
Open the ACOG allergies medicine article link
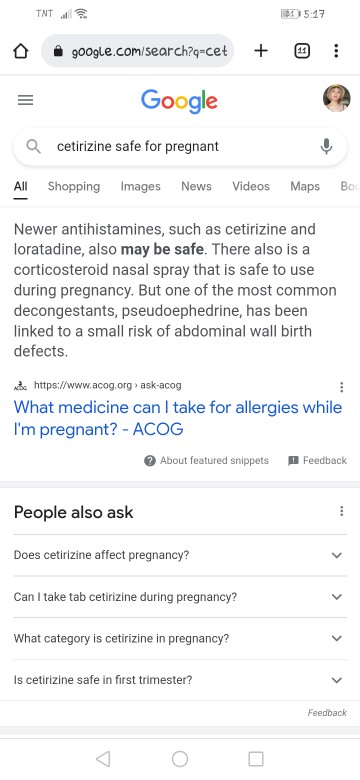(178, 418)
